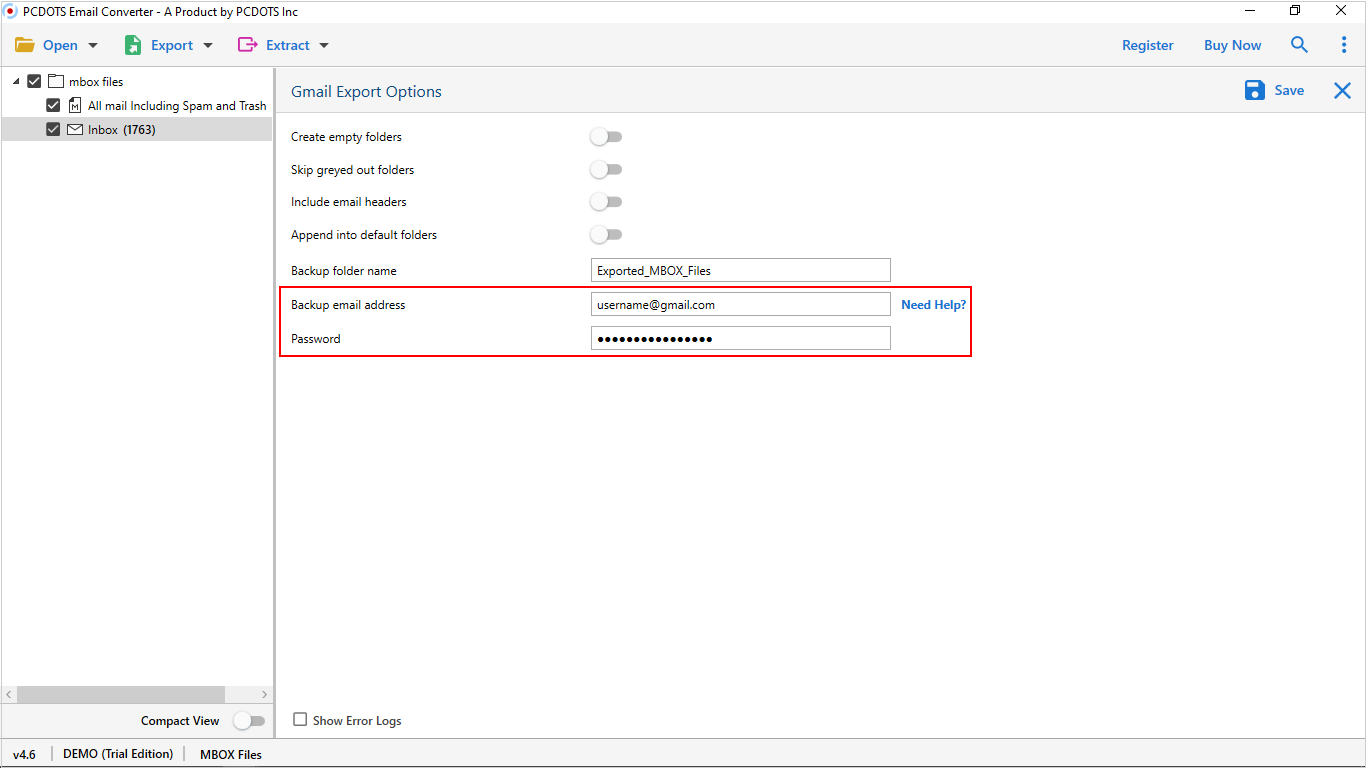Select All mail Including Spam and Trash row
1366x768 pixels.
[136, 105]
